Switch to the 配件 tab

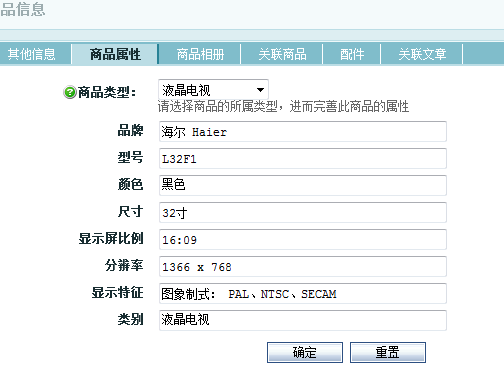tap(352, 54)
